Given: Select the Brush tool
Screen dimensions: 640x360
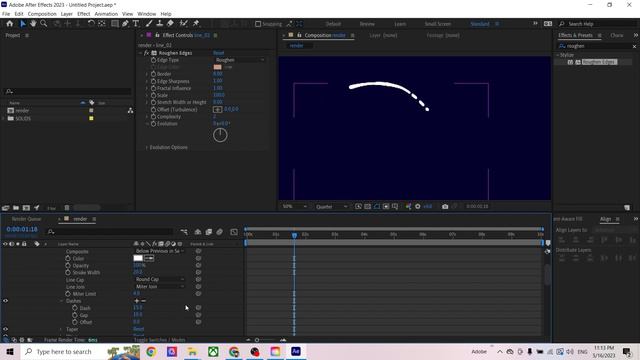Looking at the screenshot, I should [149, 24].
